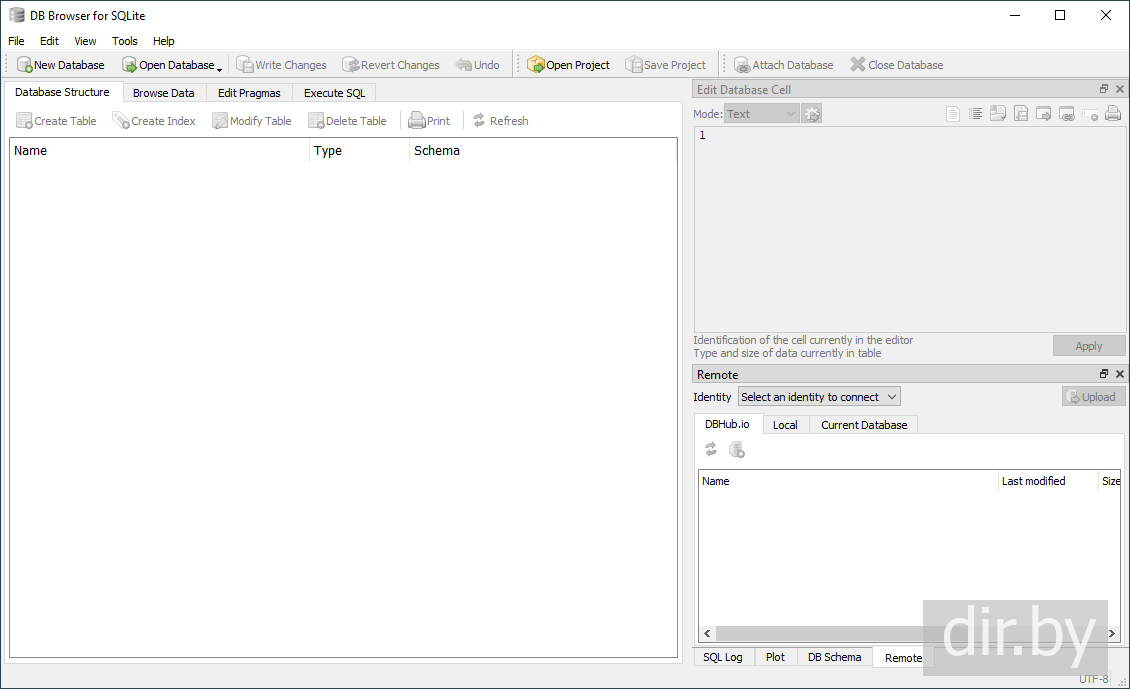Viewport: 1130px width, 689px height.
Task: Click the Print icon in structure toolbar
Action: tap(417, 121)
